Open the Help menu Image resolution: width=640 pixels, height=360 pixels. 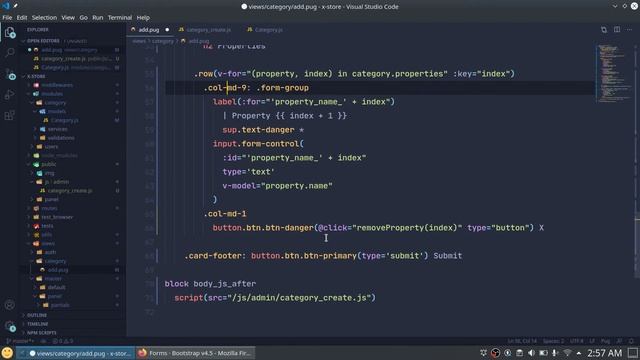143,18
